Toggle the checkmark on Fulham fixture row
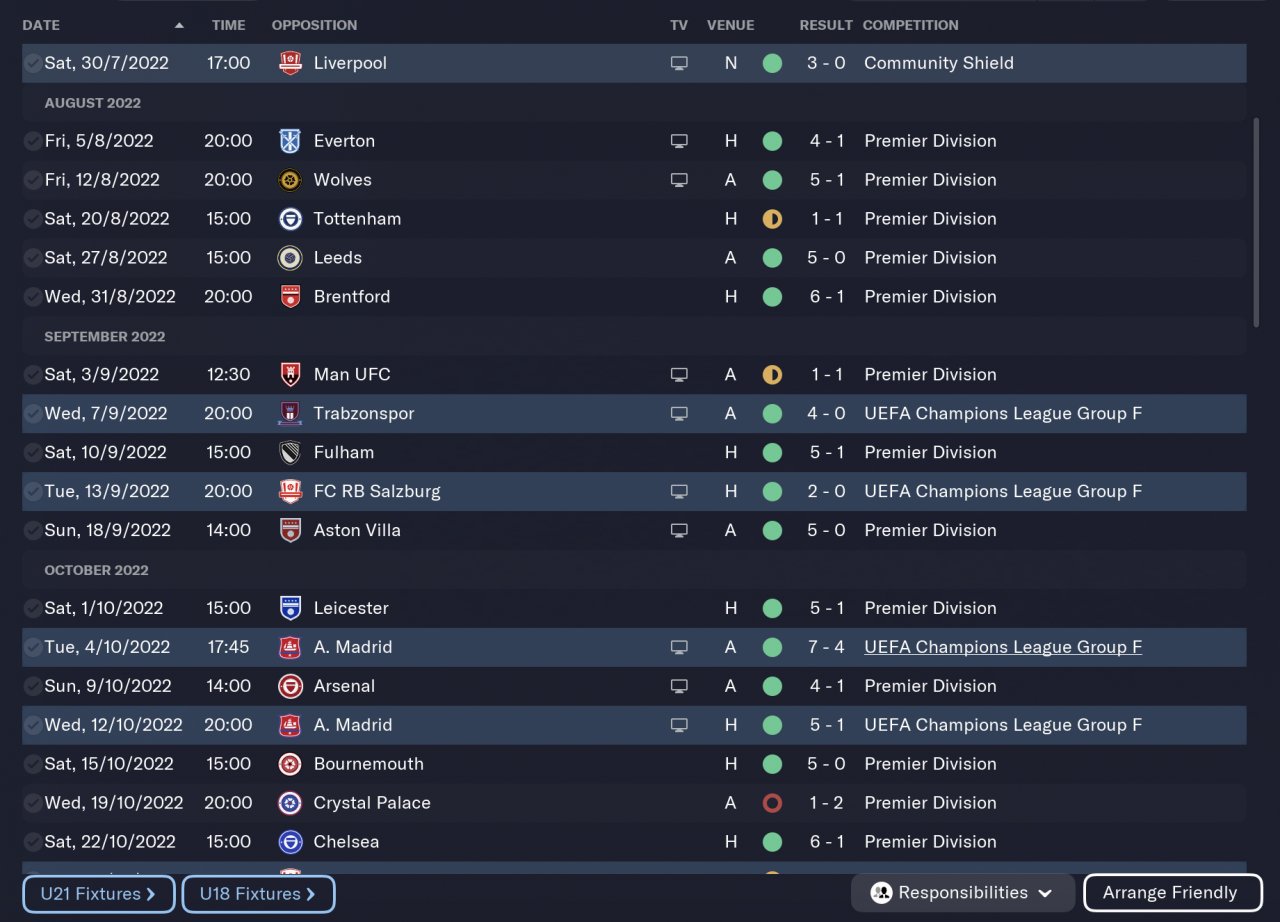 pos(33,452)
